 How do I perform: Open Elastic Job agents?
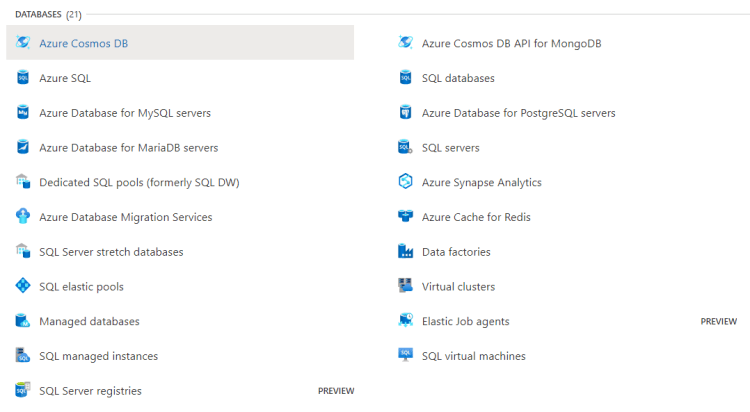465,322
